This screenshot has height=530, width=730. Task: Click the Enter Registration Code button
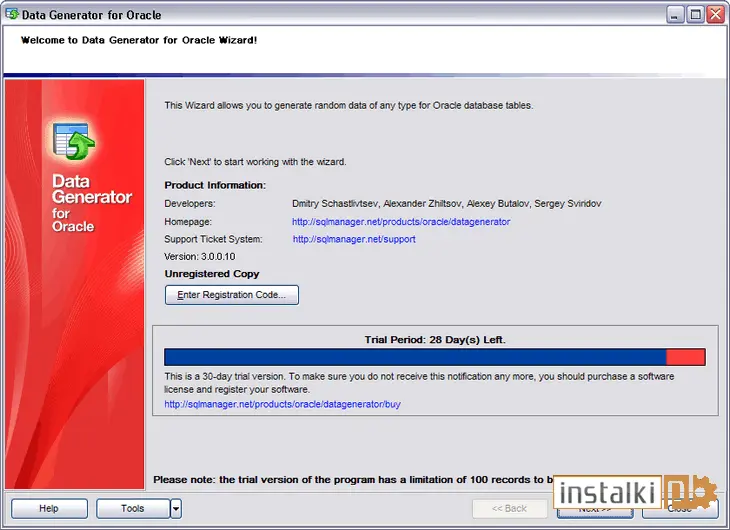231,295
